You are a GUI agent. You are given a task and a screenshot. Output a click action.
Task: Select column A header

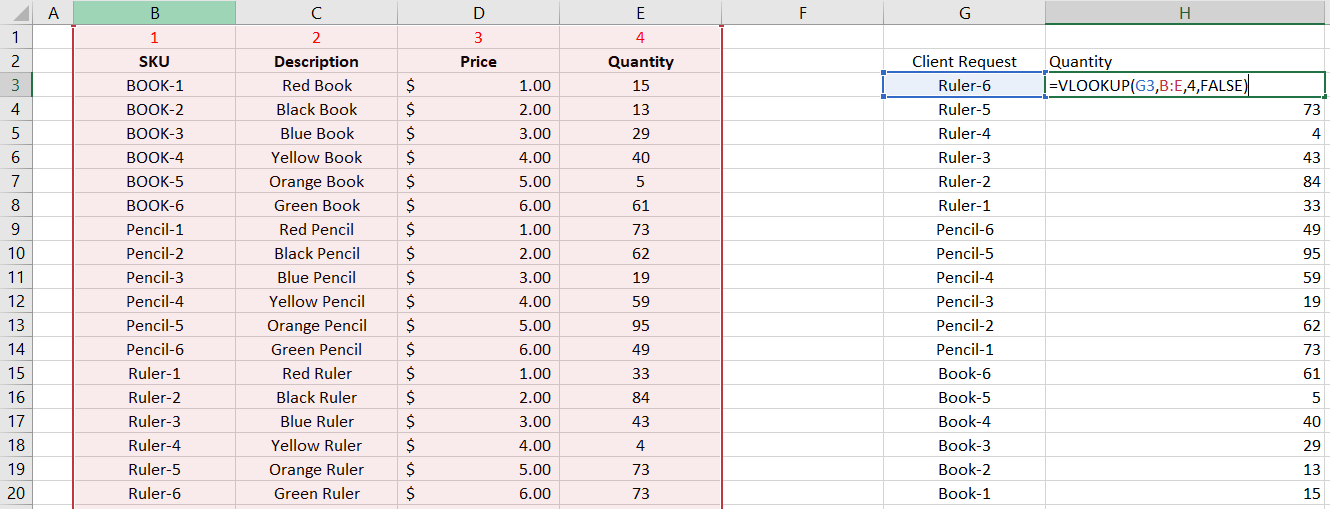coord(53,12)
